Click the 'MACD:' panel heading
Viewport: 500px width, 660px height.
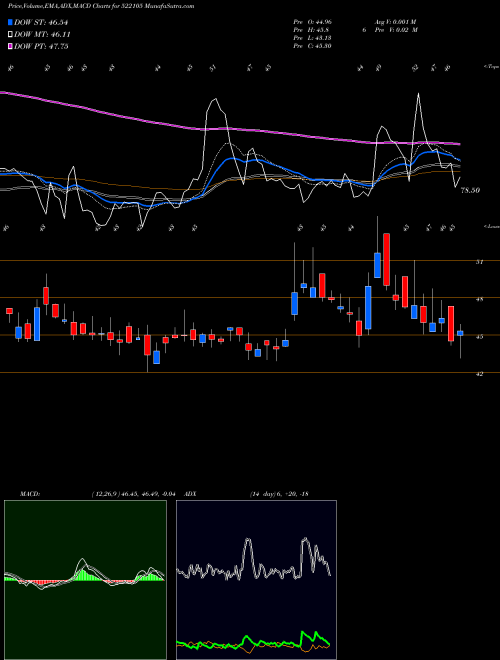click(x=29, y=494)
